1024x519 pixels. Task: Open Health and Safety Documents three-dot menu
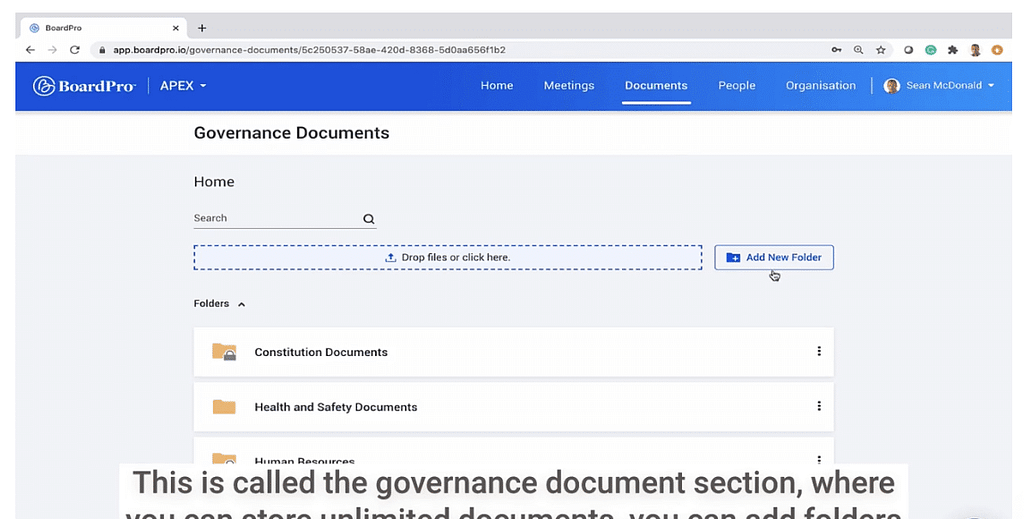tap(819, 407)
